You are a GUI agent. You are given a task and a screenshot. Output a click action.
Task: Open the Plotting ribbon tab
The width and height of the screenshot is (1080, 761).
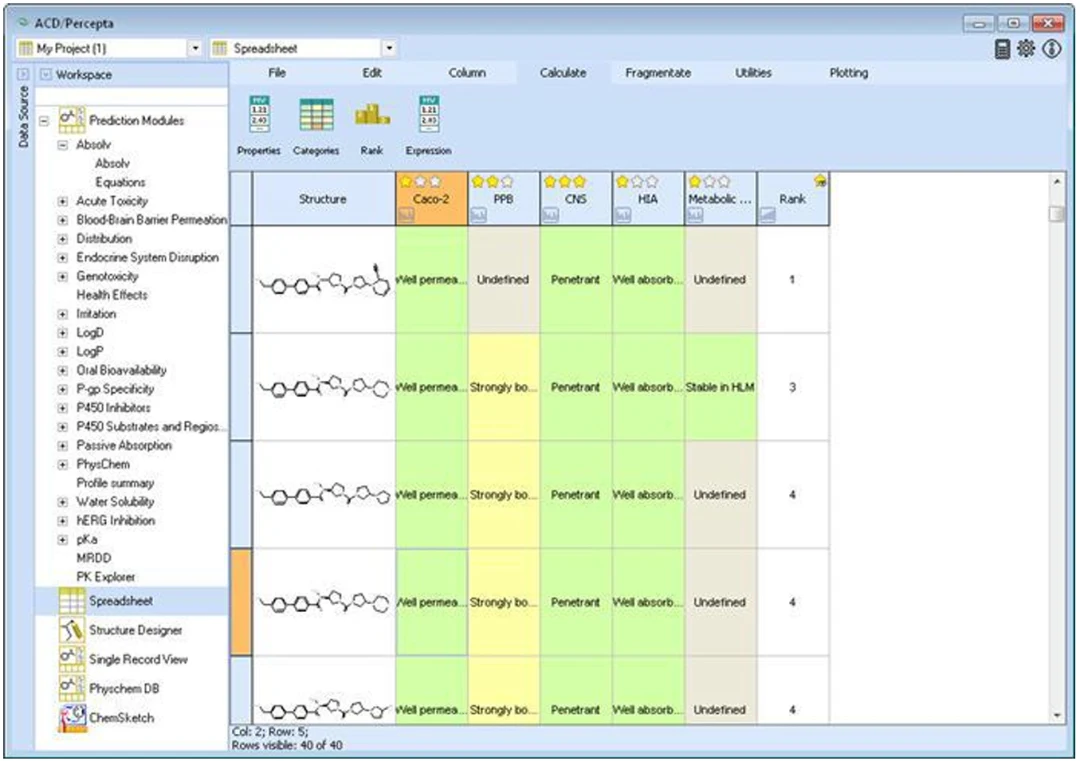tap(849, 73)
